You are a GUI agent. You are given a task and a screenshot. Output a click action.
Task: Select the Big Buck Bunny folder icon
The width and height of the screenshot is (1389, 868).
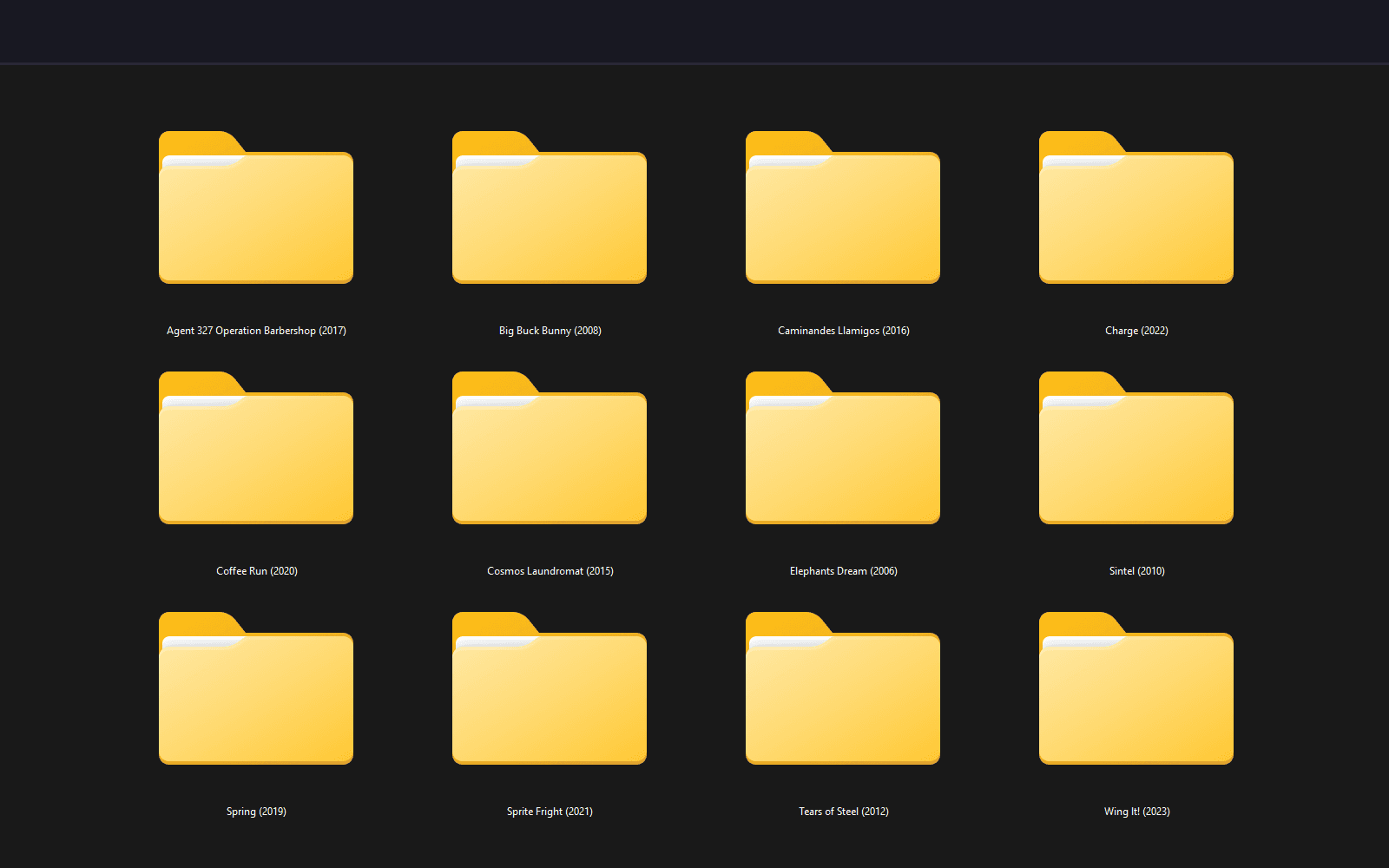point(550,207)
